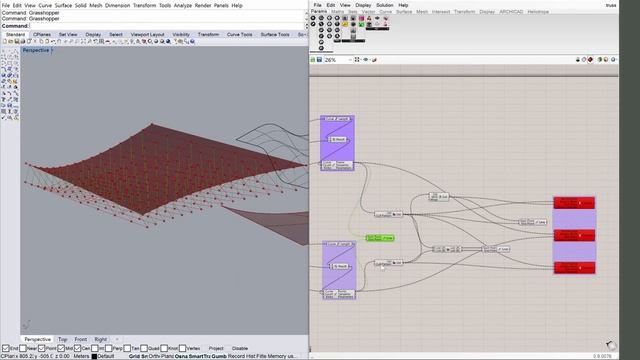Click the Grasshopper eye preview icon
Viewport: 640px width, 360px height.
point(366,60)
